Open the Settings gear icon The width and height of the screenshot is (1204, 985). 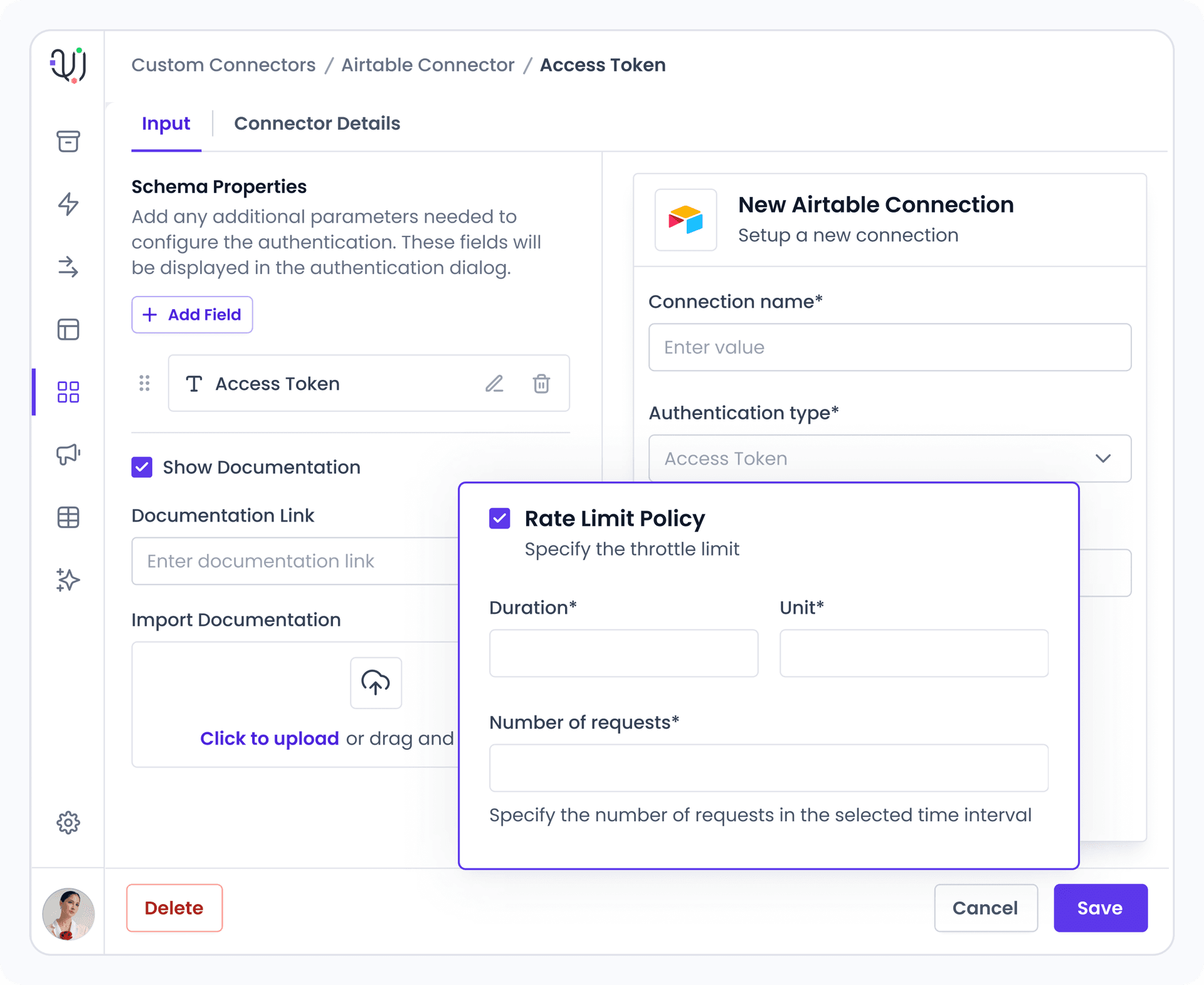click(x=68, y=823)
